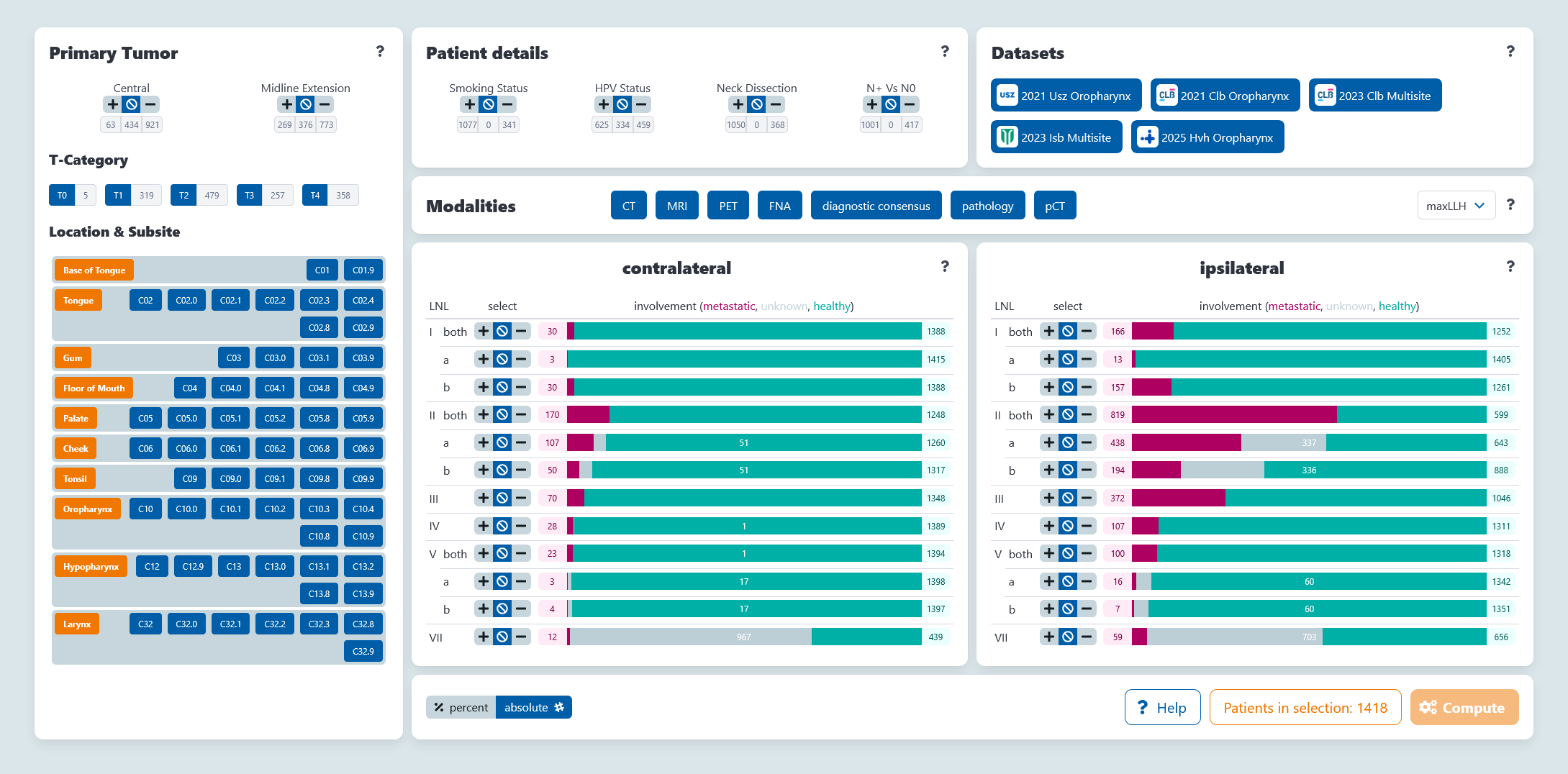Click the plus icon under Smoking Status
Viewport: 1568px width, 774px height.
[x=470, y=104]
